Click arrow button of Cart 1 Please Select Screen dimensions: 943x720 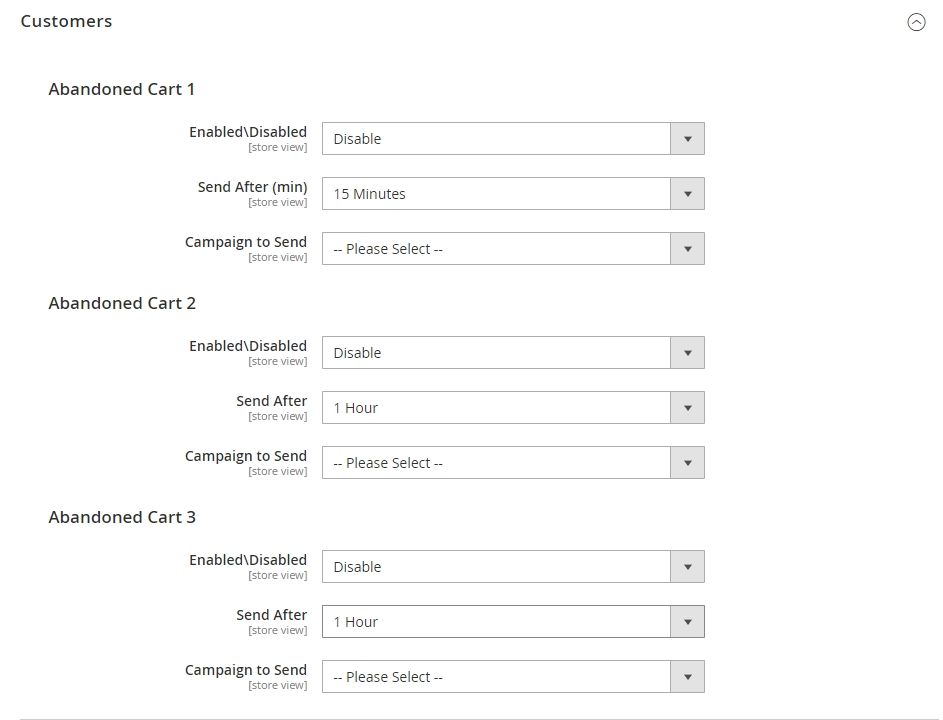688,249
